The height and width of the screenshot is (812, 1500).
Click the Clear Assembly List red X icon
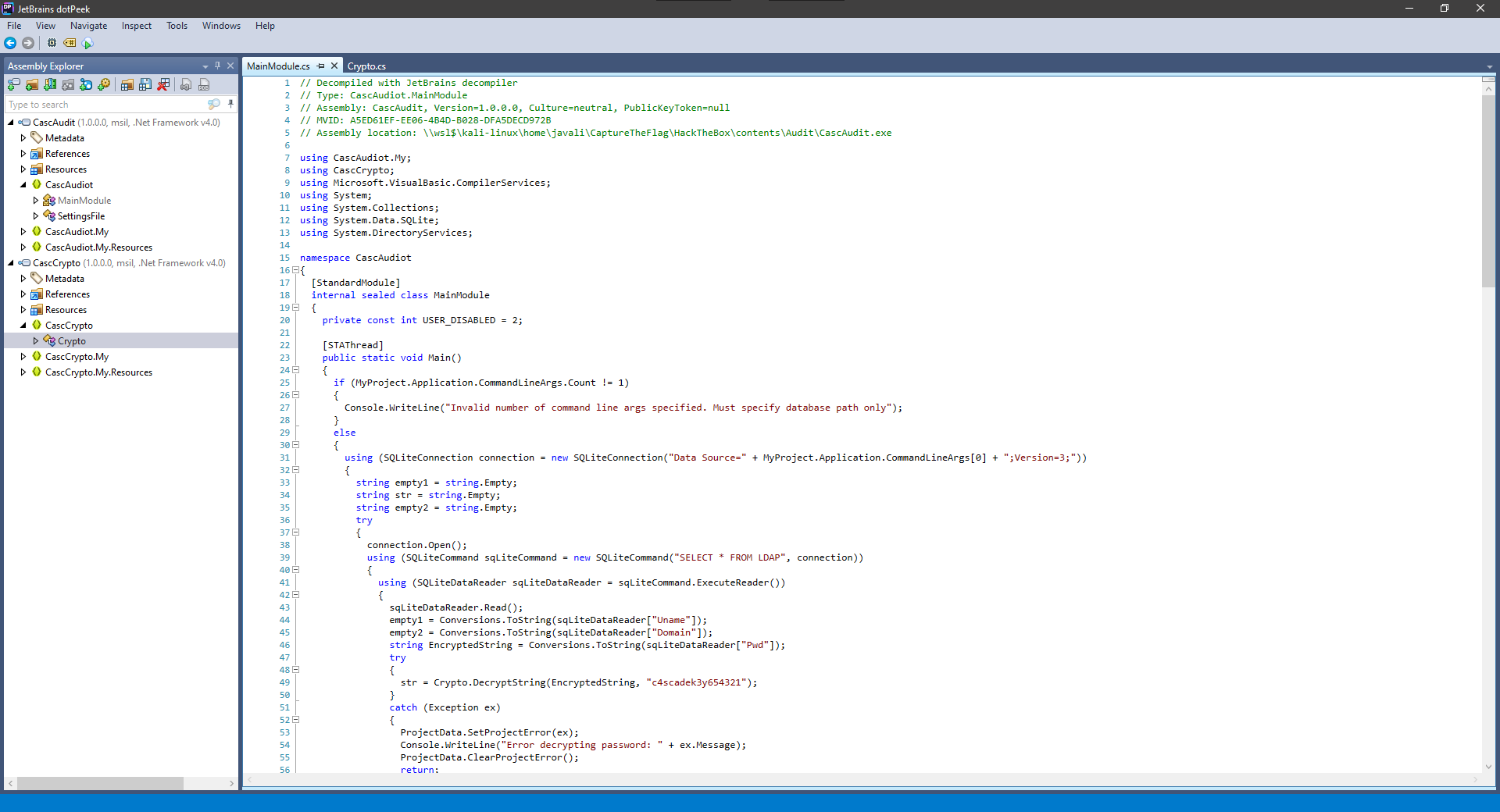(163, 84)
